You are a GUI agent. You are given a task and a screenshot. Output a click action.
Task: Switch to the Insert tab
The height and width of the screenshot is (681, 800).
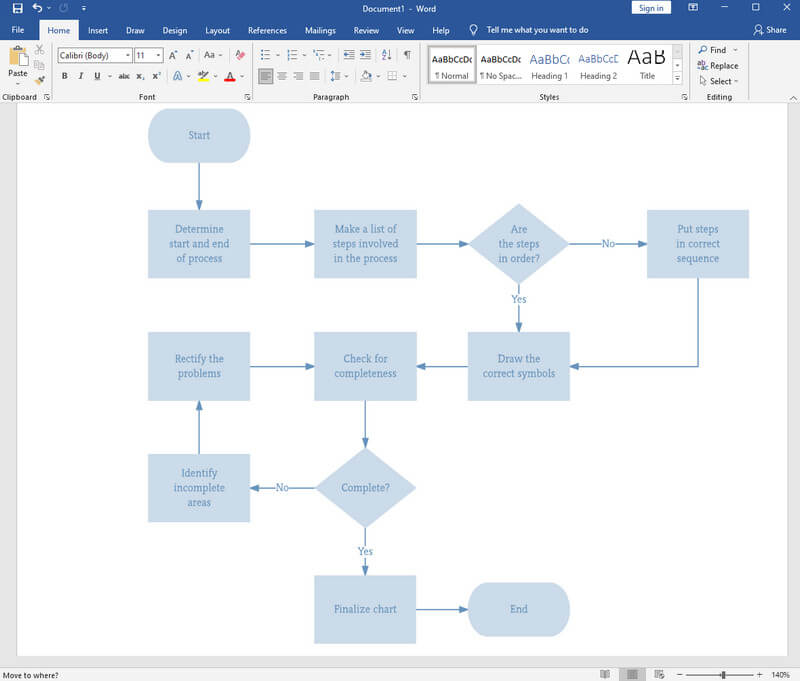(98, 30)
